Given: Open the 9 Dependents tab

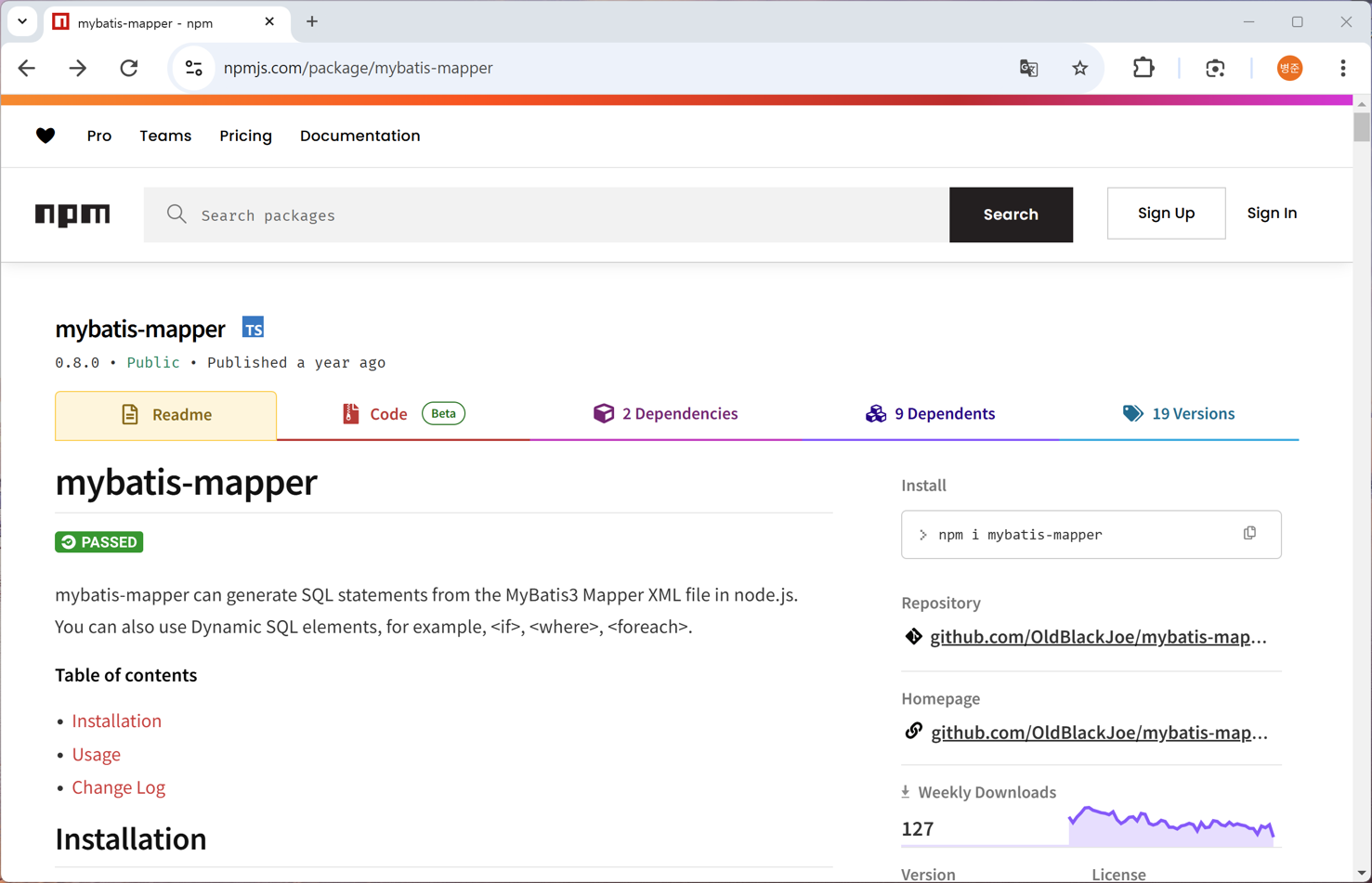Looking at the screenshot, I should [x=931, y=414].
